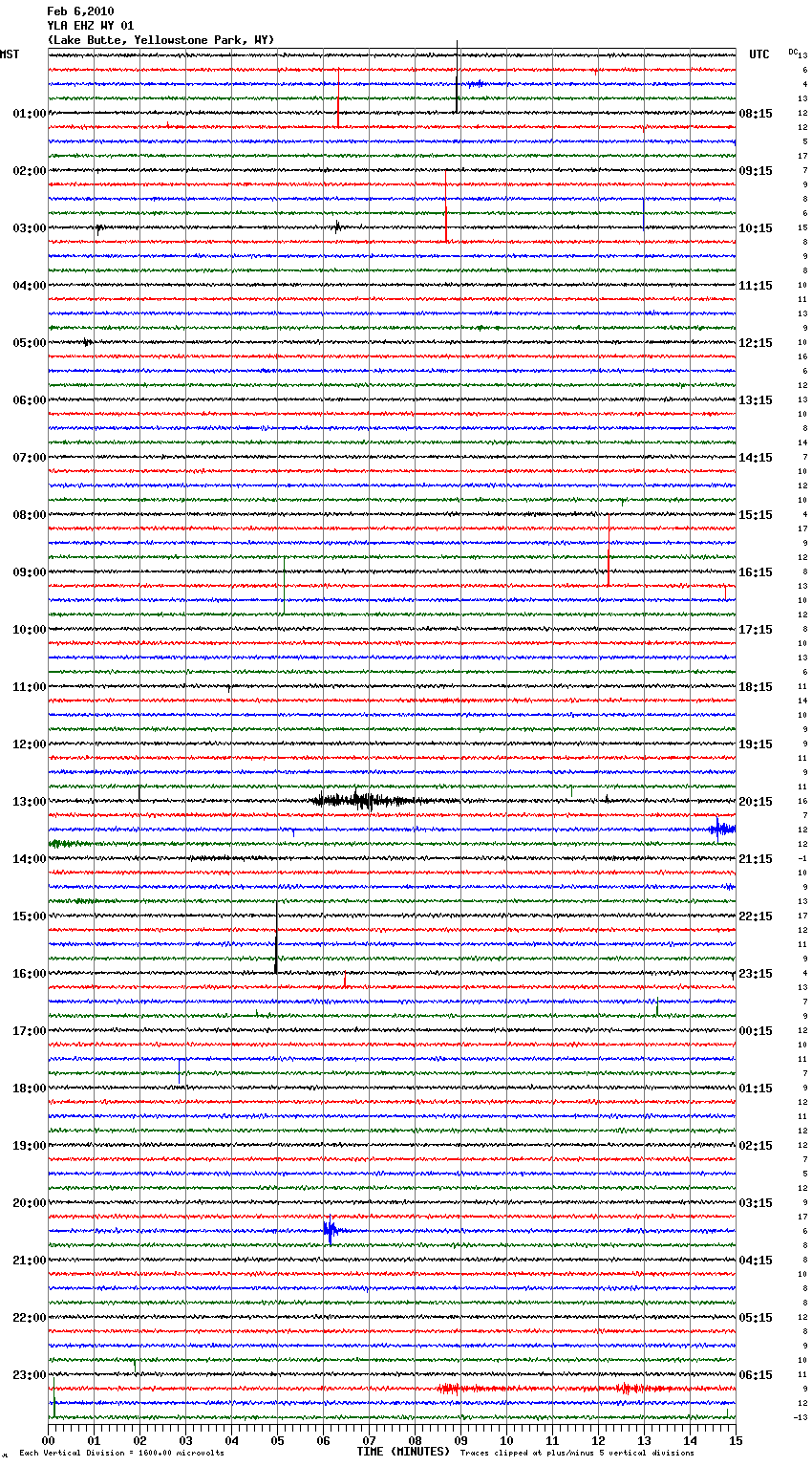Image resolution: width=812 pixels, height=1466 pixels.
Task: Click the '07:00' MST time label
Action: [30, 458]
